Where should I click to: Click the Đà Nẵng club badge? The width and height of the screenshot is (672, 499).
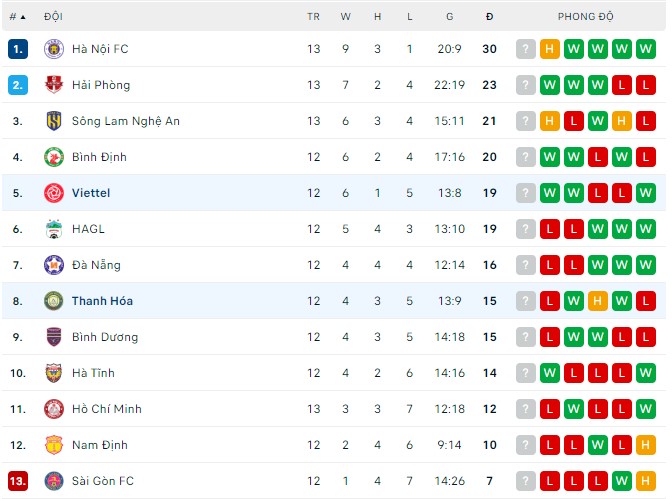tap(53, 265)
